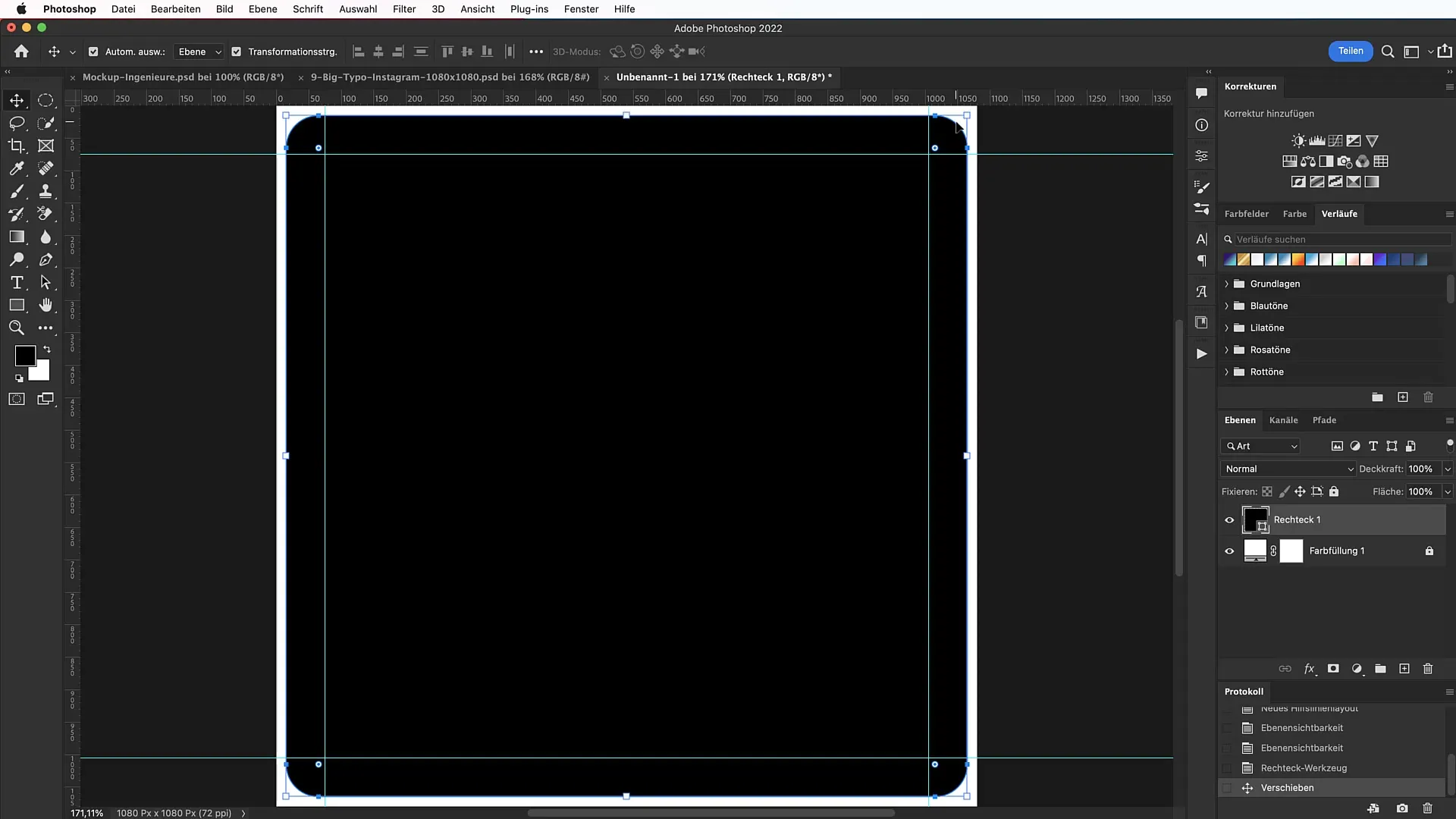Hide the Rechteck 1 layer
Screen dimensions: 1456x819
1229,520
